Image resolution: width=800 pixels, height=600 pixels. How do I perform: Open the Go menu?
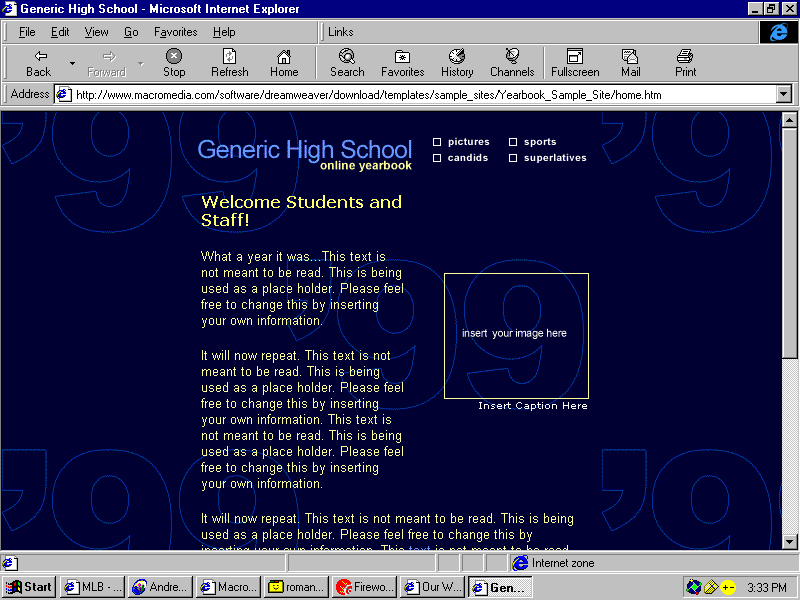tap(131, 32)
